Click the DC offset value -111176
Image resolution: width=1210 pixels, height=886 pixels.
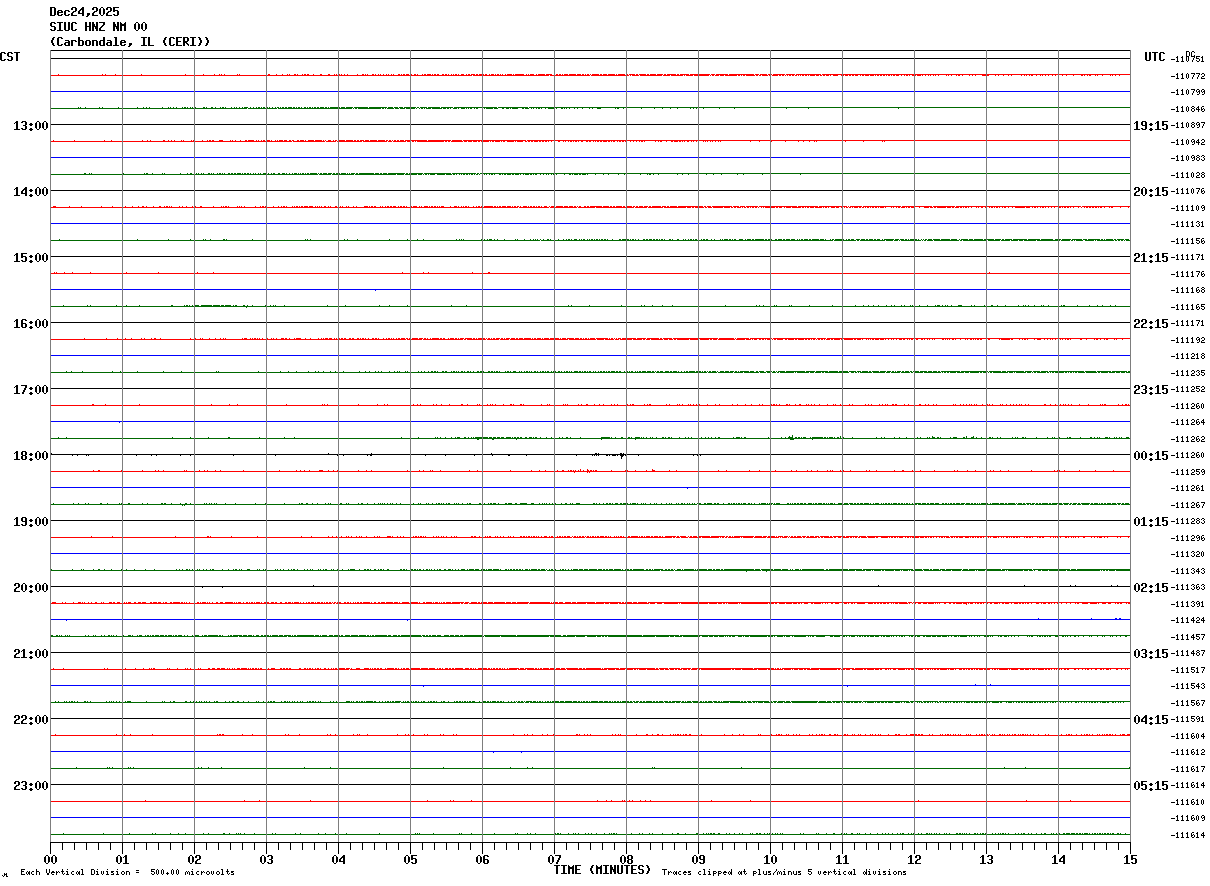click(1188, 275)
